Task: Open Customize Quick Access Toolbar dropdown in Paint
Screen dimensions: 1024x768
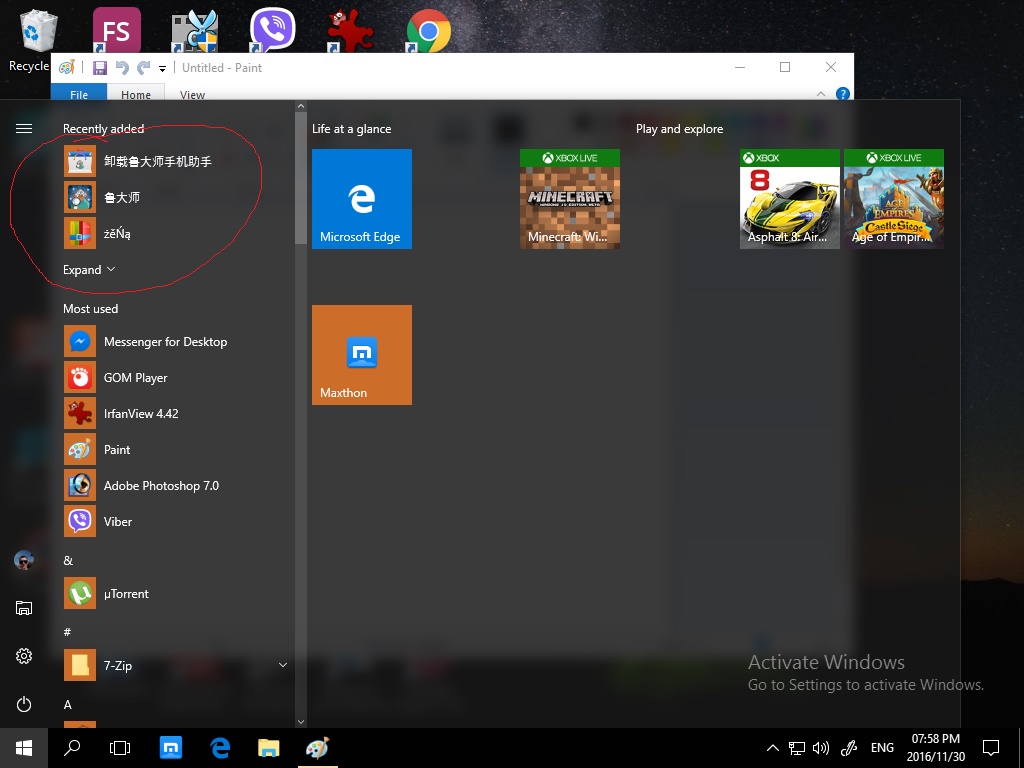Action: point(162,68)
